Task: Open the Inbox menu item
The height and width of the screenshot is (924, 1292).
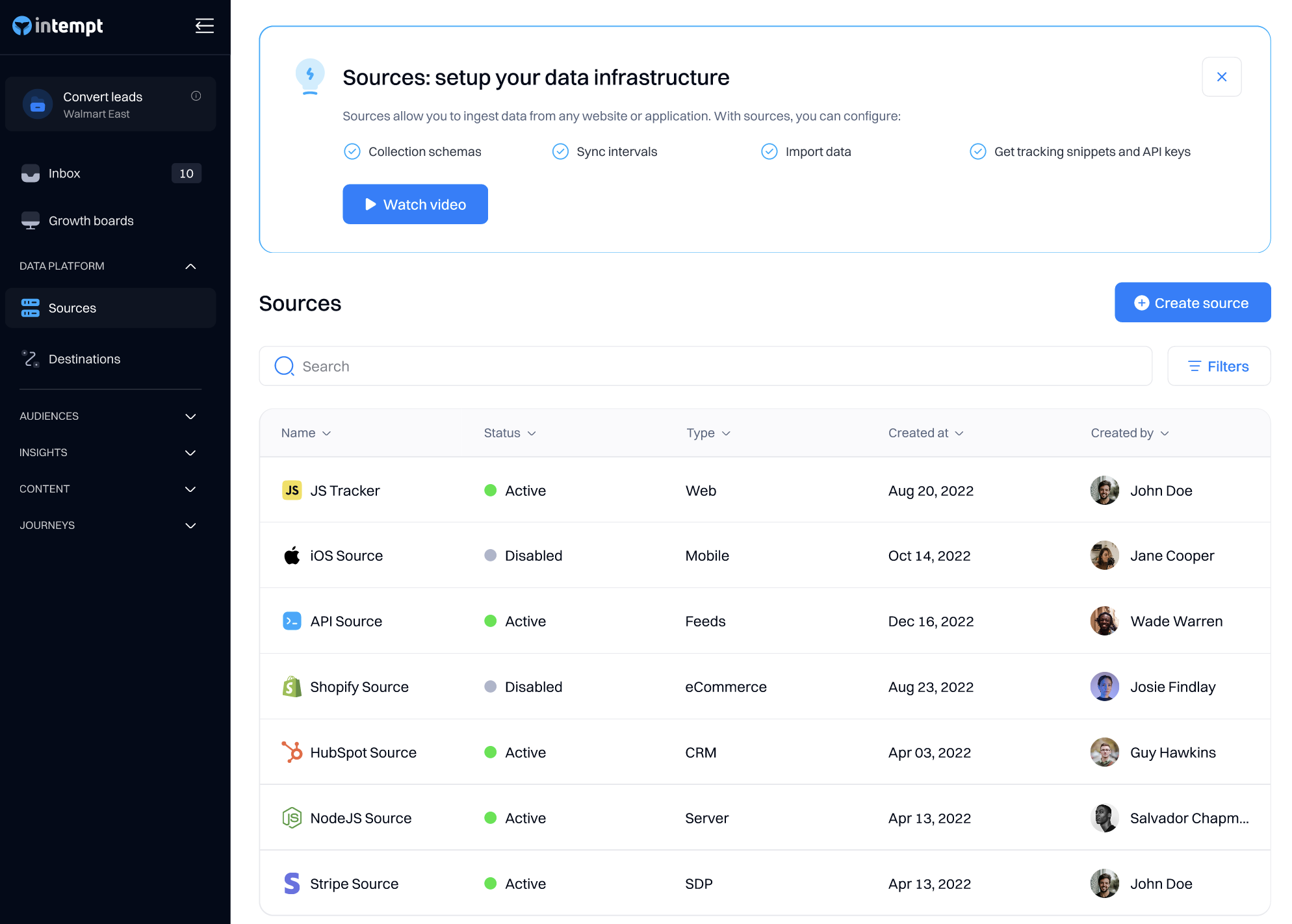Action: pyautogui.click(x=64, y=173)
